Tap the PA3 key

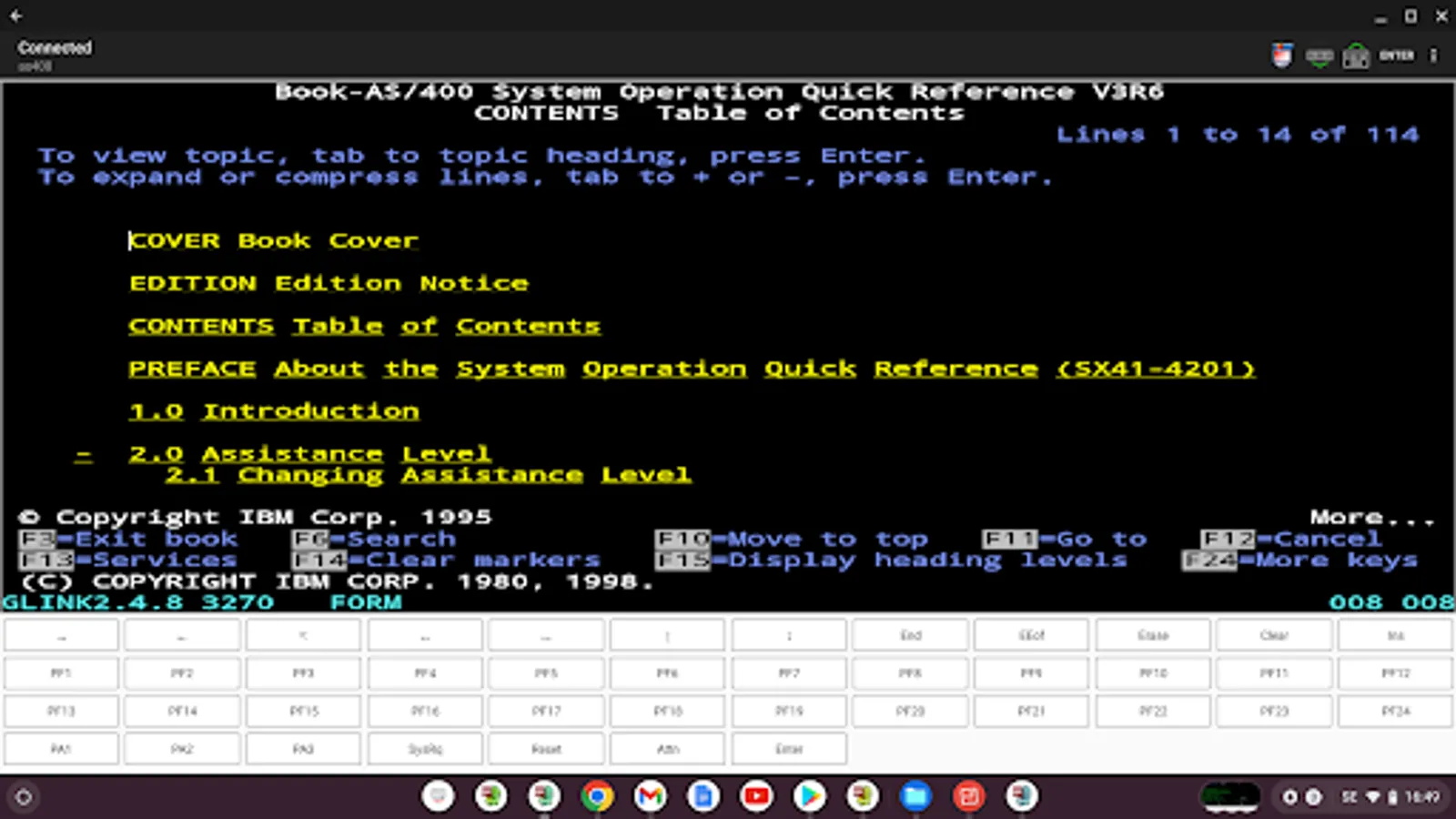coord(303,749)
